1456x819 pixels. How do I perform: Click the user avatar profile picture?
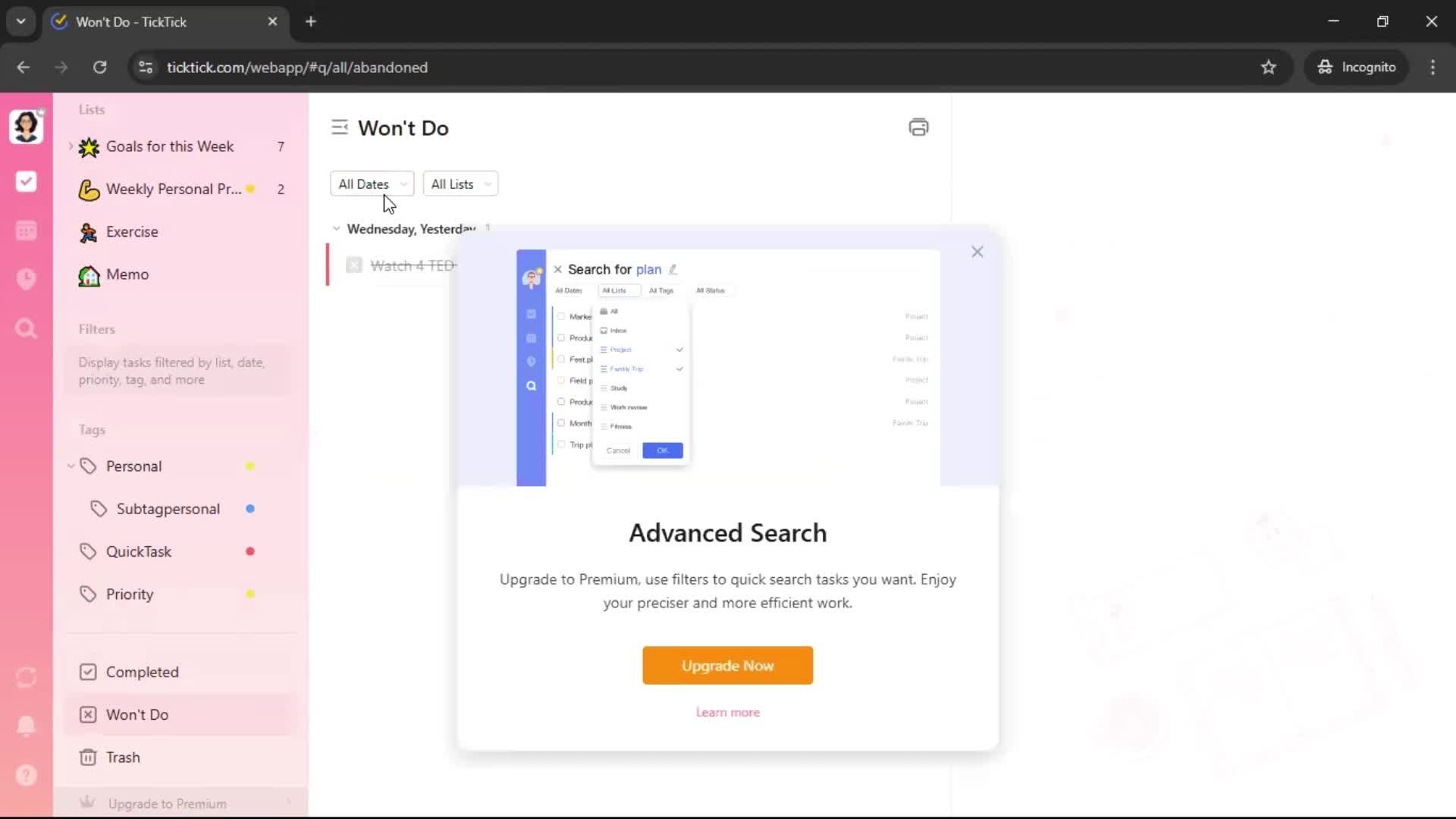point(26,126)
